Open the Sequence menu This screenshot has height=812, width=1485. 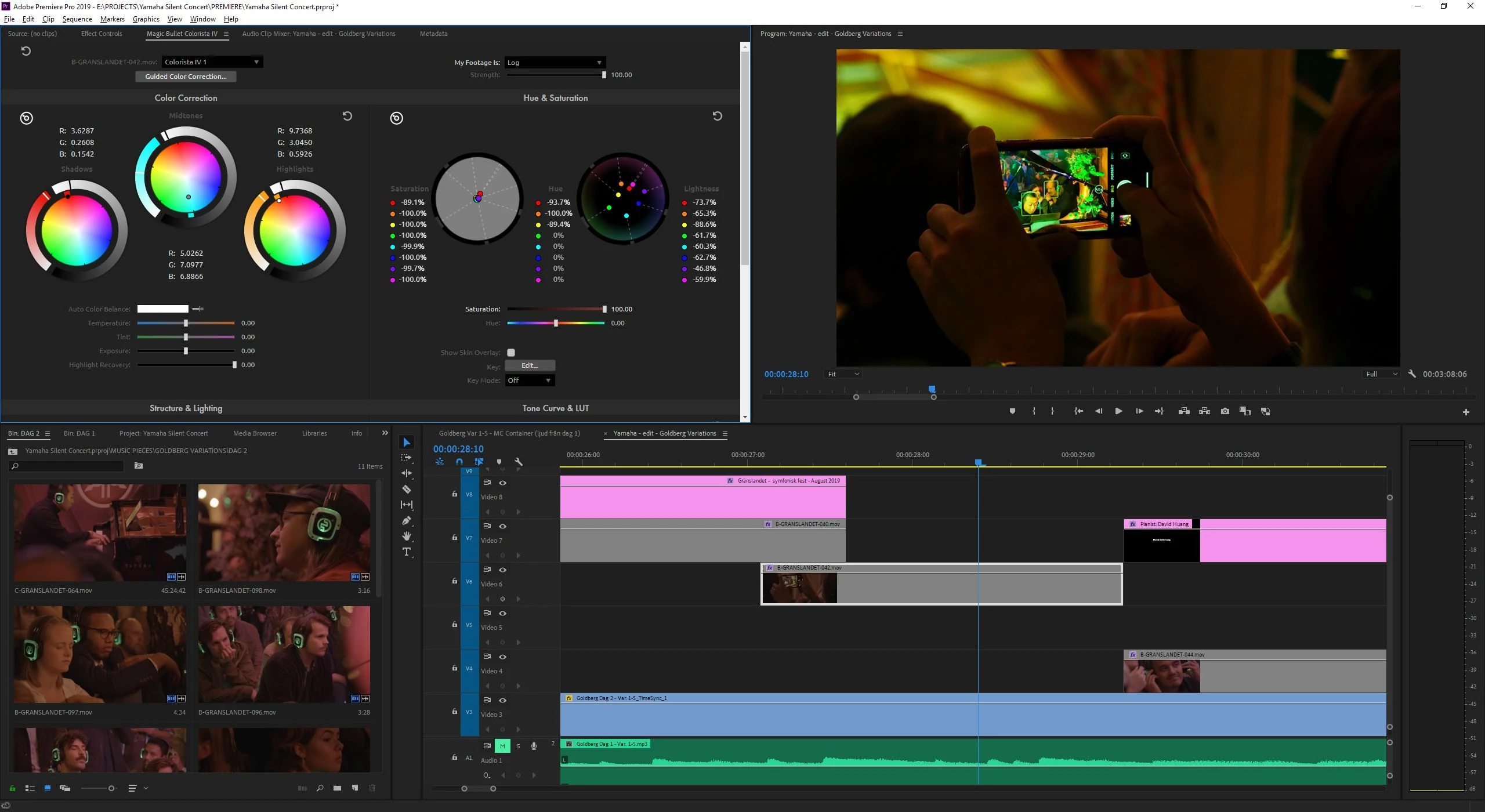tap(77, 19)
